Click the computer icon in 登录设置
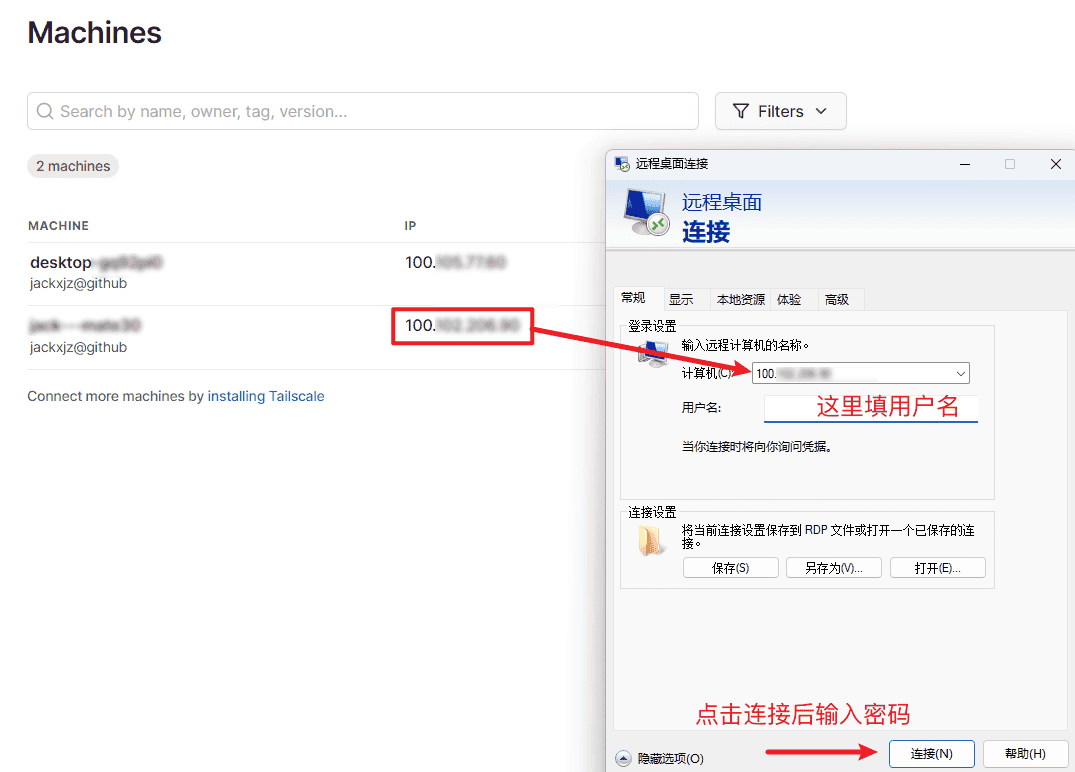The image size is (1075, 772). click(x=653, y=353)
